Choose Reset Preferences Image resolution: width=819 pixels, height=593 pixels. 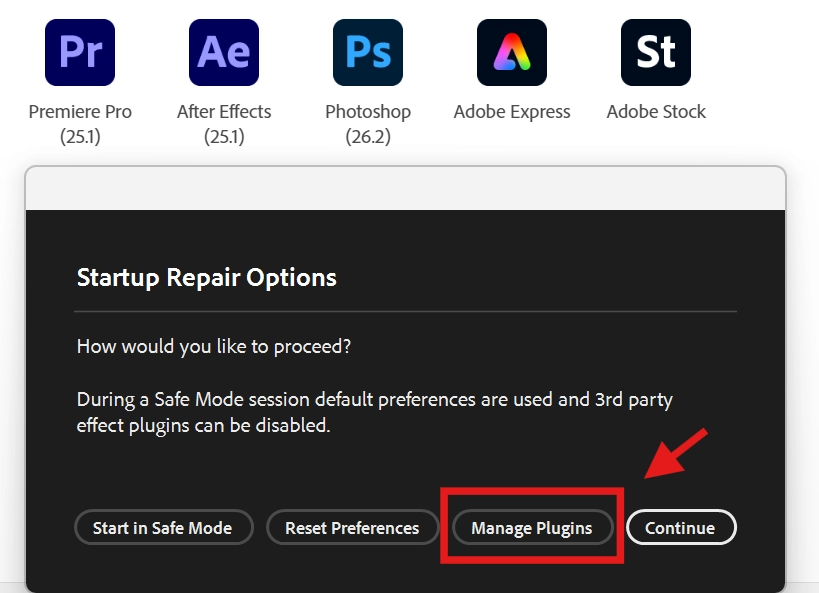coord(353,528)
